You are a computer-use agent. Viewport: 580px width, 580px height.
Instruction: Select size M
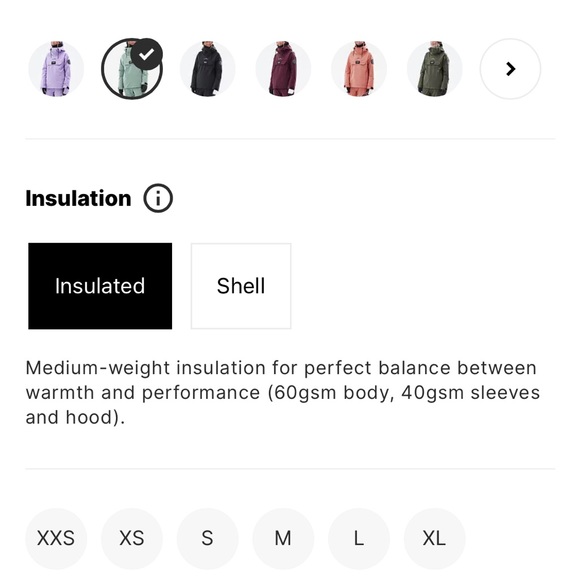click(x=283, y=539)
